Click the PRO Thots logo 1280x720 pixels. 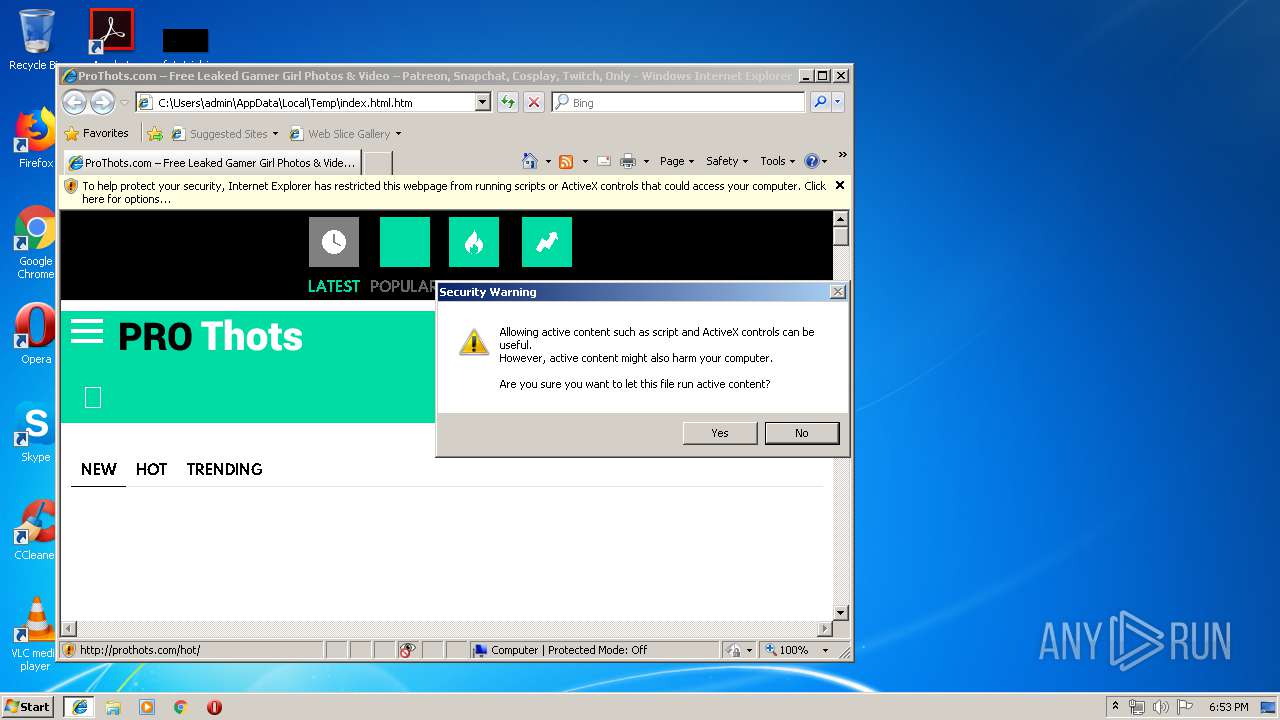point(210,337)
